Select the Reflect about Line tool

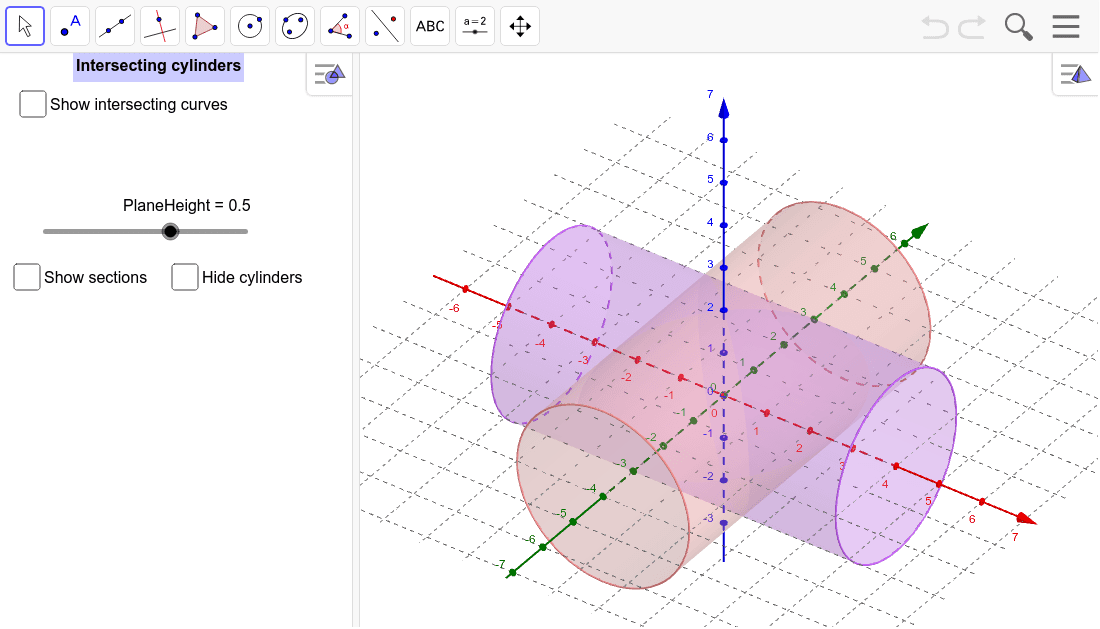coord(385,27)
